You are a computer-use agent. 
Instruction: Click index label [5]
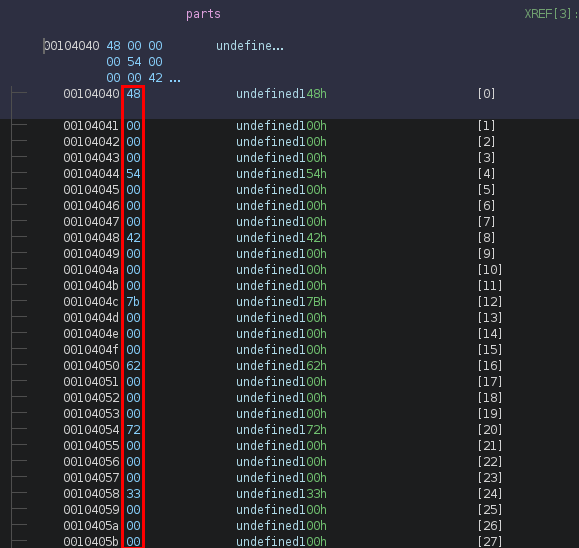click(486, 190)
